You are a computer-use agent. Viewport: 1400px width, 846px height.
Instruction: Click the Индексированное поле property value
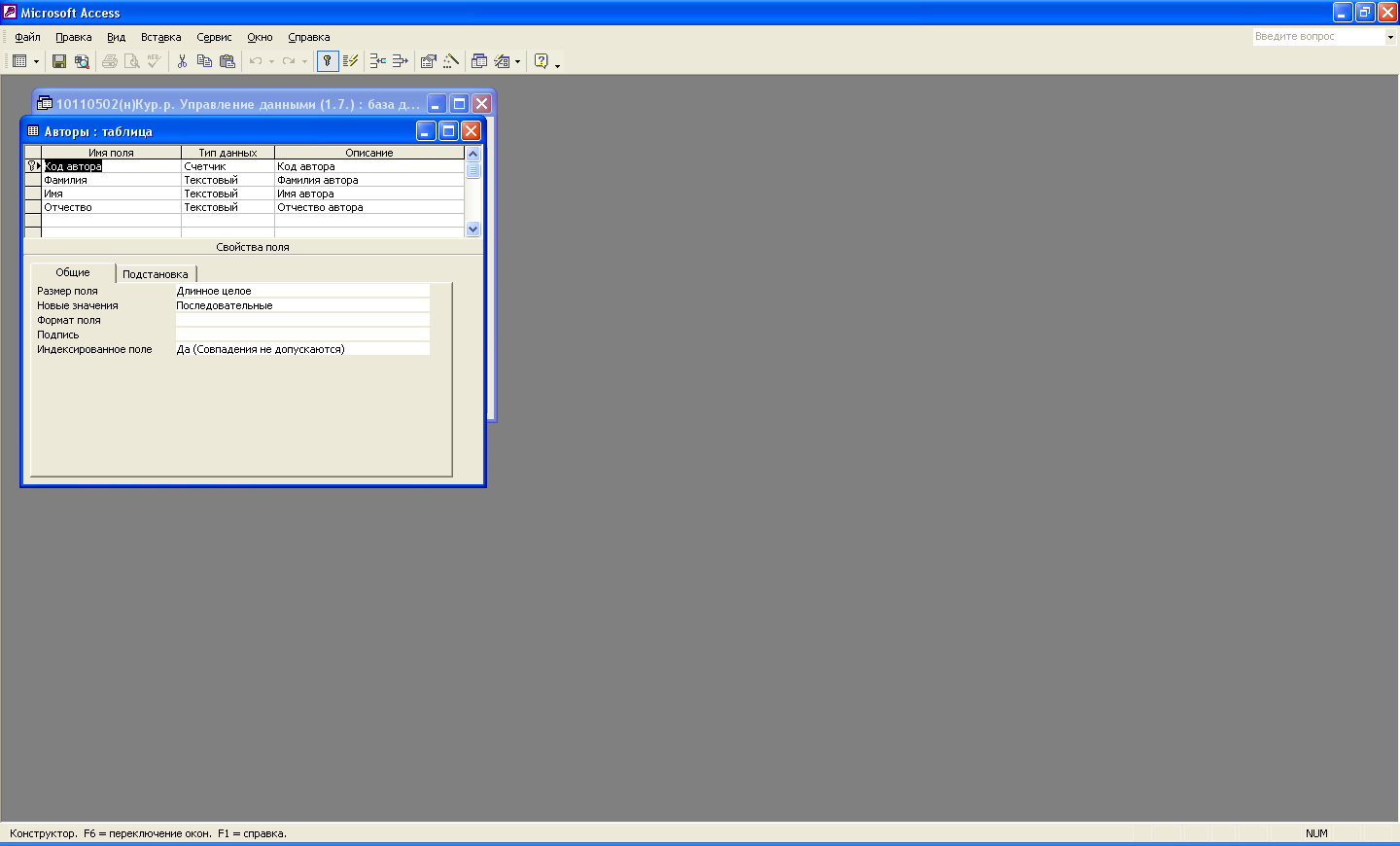[301, 349]
